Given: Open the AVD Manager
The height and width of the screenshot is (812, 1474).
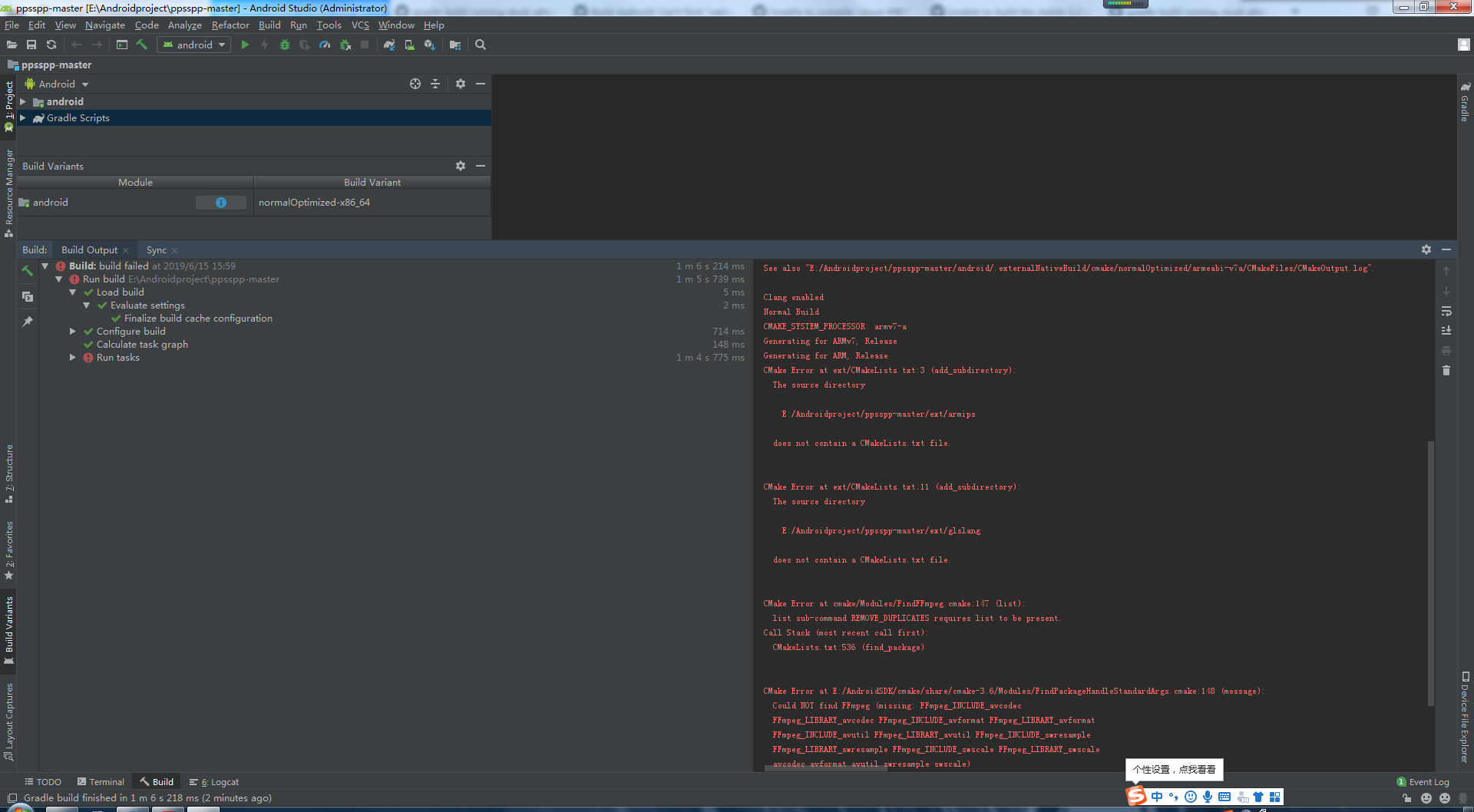Looking at the screenshot, I should (409, 45).
